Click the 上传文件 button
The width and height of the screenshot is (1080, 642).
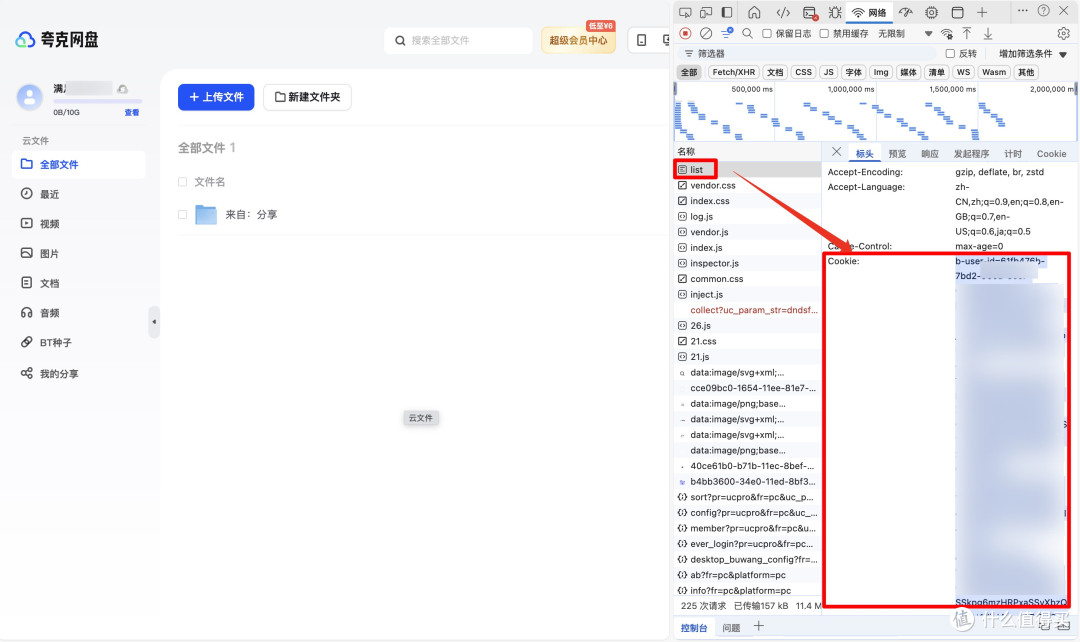(216, 97)
